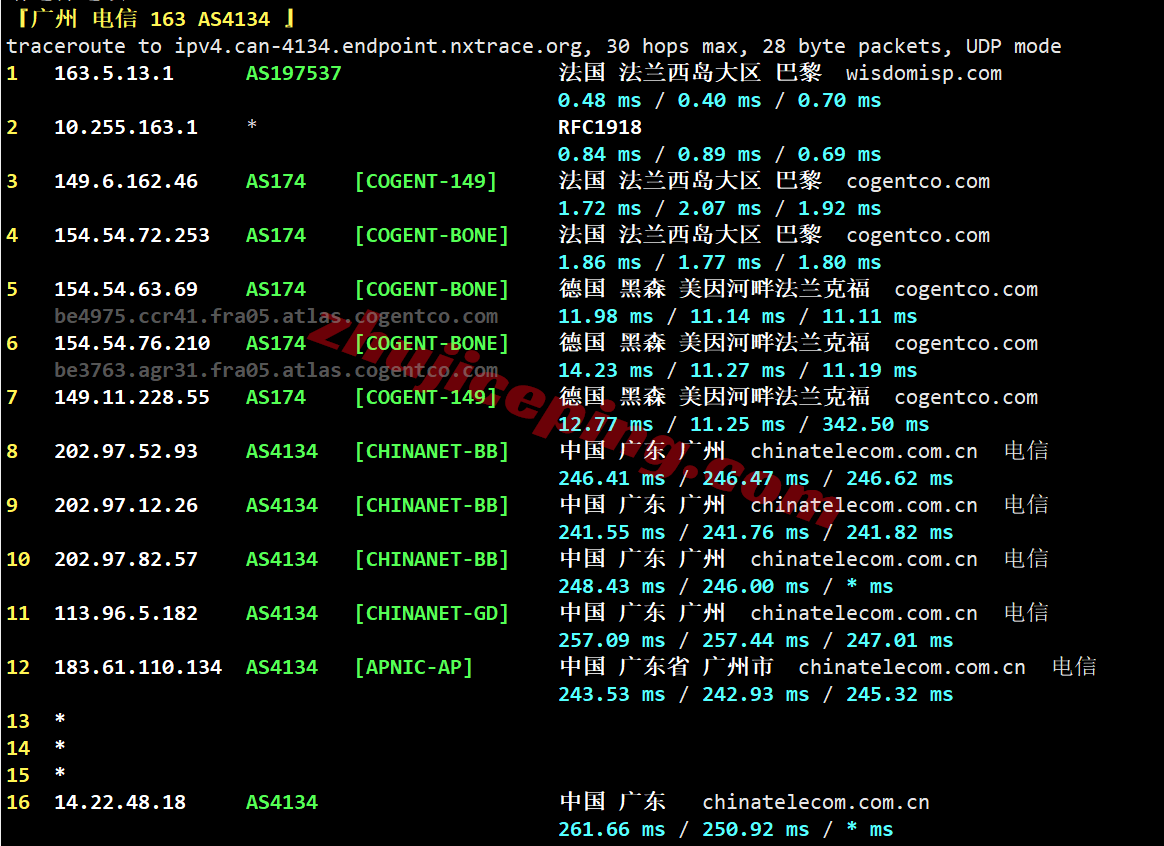
Task: Click IP address 149.11.228.55
Action: (x=131, y=398)
